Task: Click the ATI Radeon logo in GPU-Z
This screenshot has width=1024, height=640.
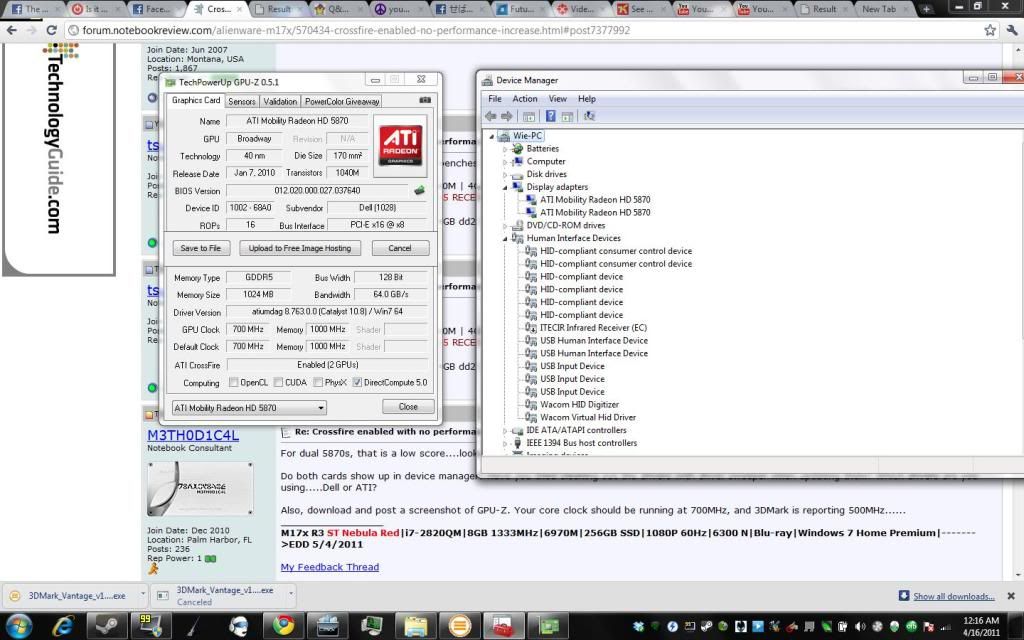Action: 400,146
